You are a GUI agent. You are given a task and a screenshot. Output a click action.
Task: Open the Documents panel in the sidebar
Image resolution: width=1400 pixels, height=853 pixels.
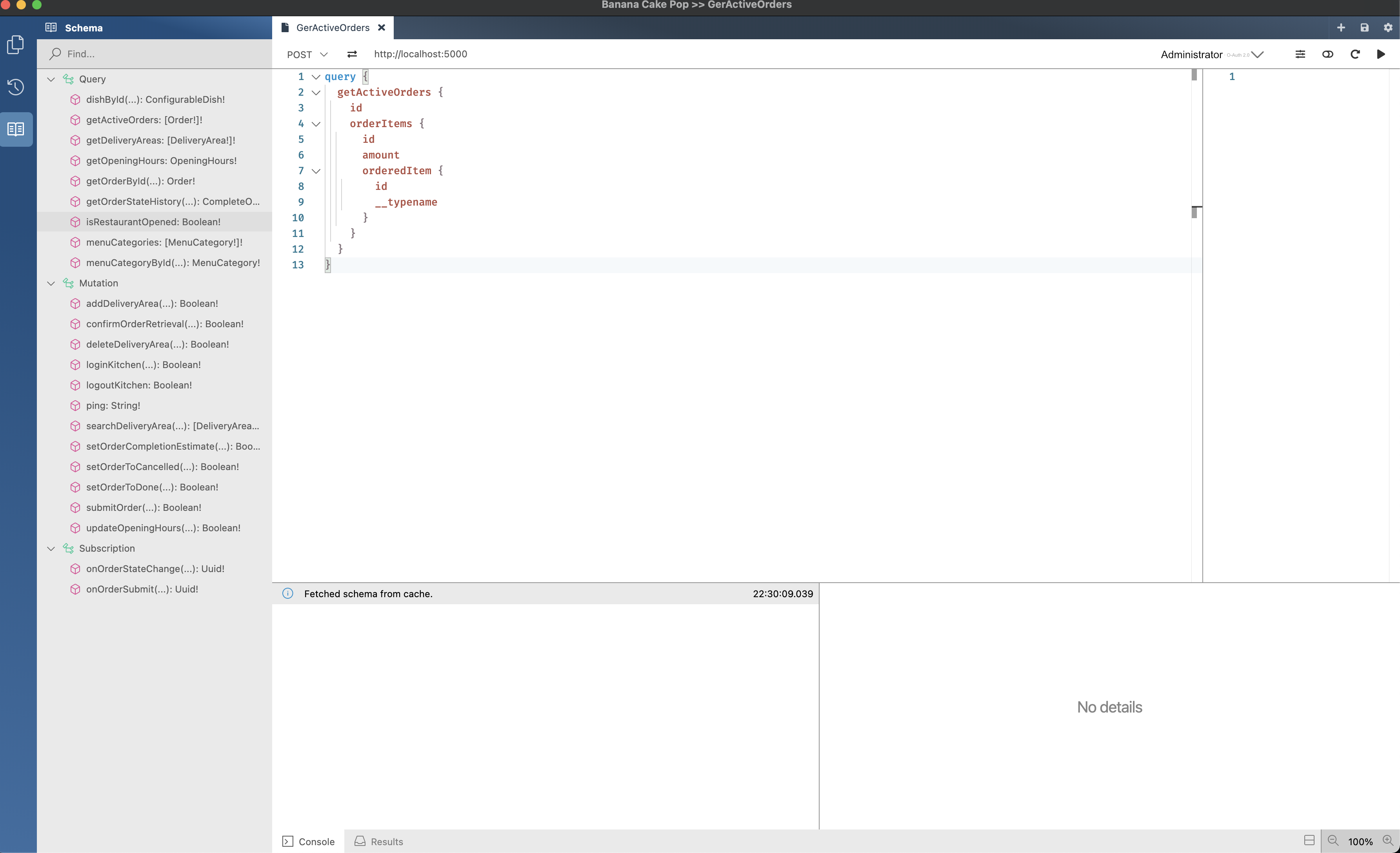pyautogui.click(x=15, y=45)
